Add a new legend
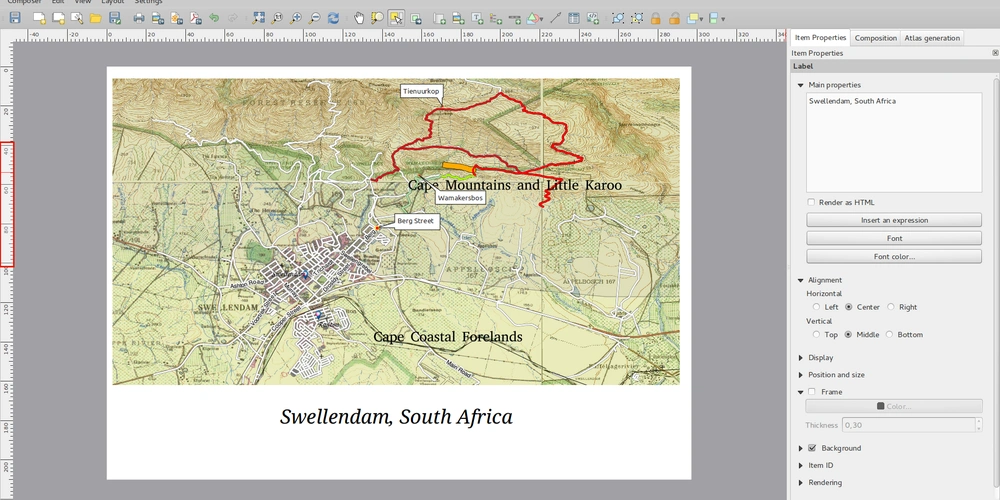Screen dimensions: 1000x500 click(x=496, y=18)
